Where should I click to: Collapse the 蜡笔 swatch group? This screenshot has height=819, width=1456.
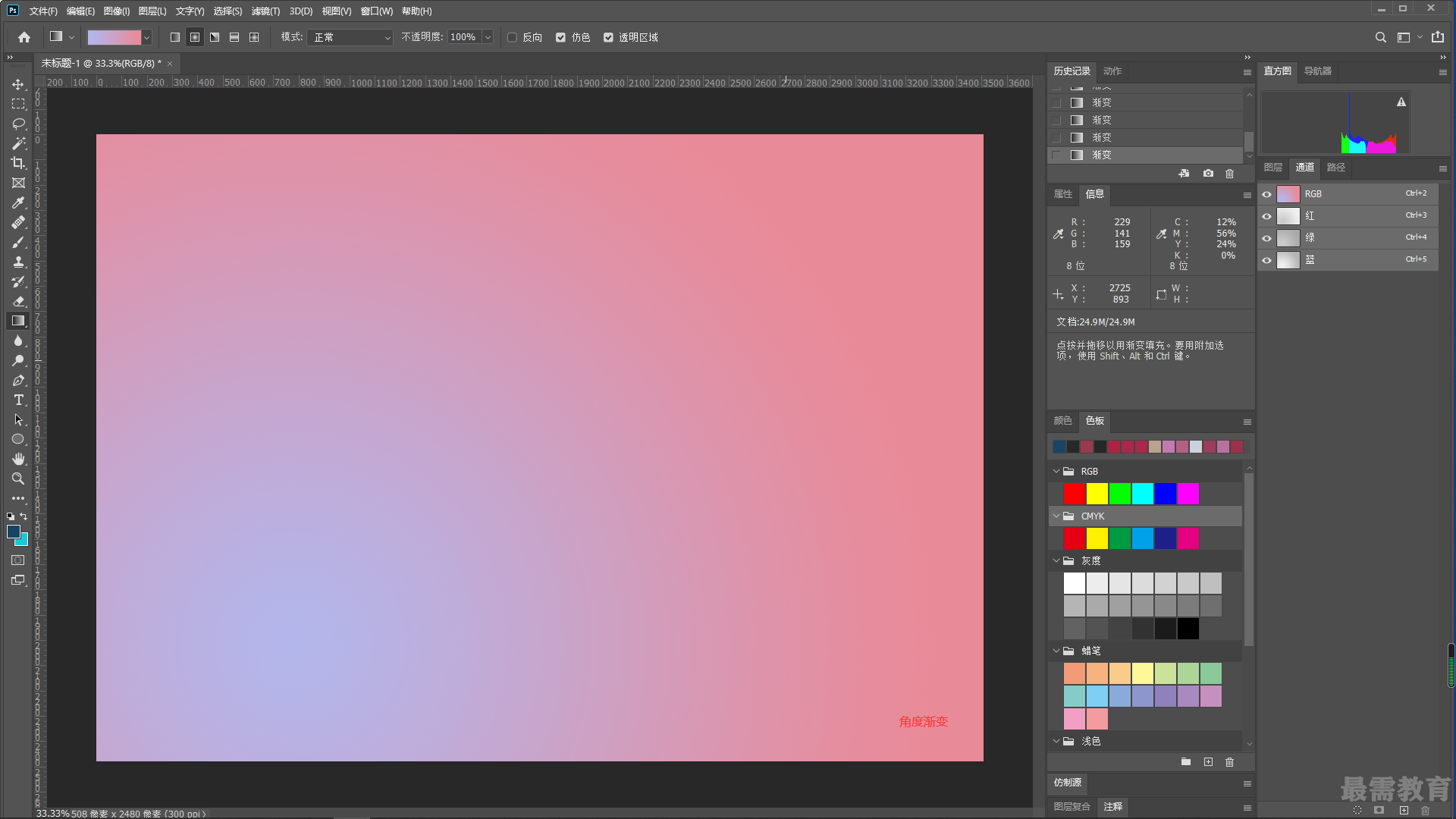(x=1056, y=651)
